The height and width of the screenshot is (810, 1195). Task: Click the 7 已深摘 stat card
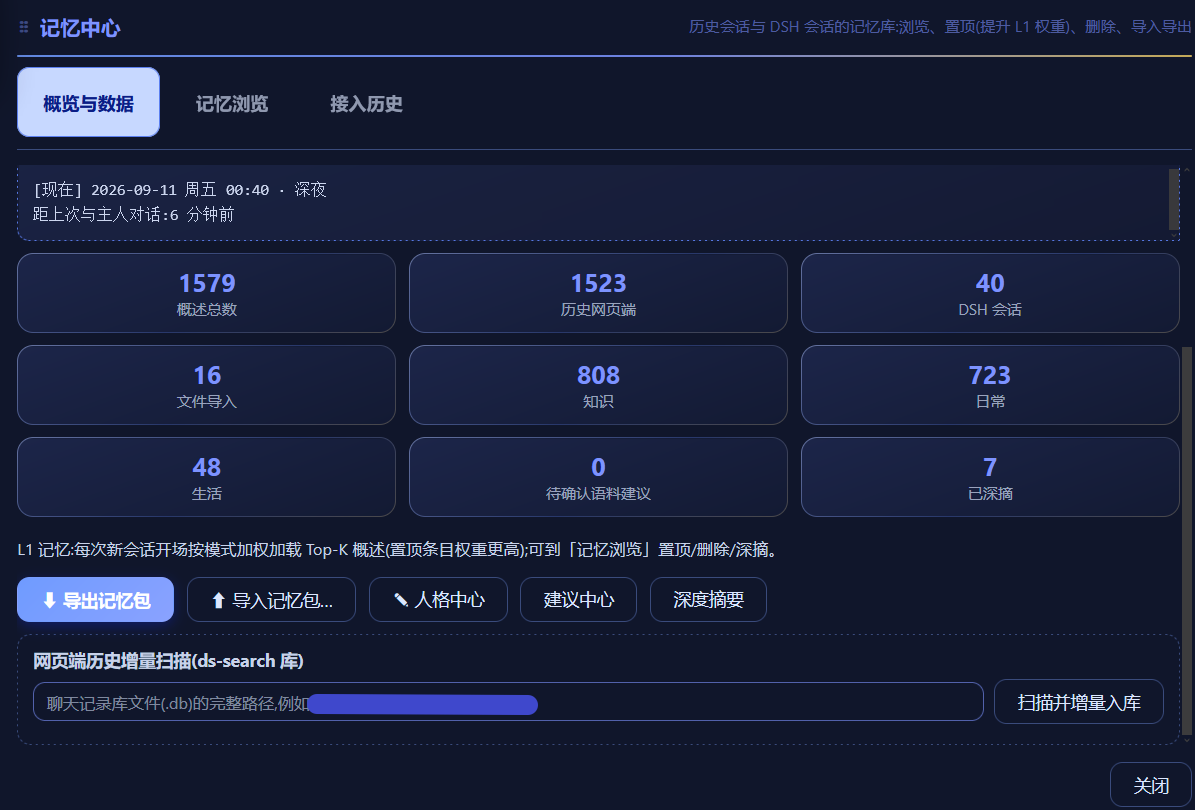[x=990, y=477]
